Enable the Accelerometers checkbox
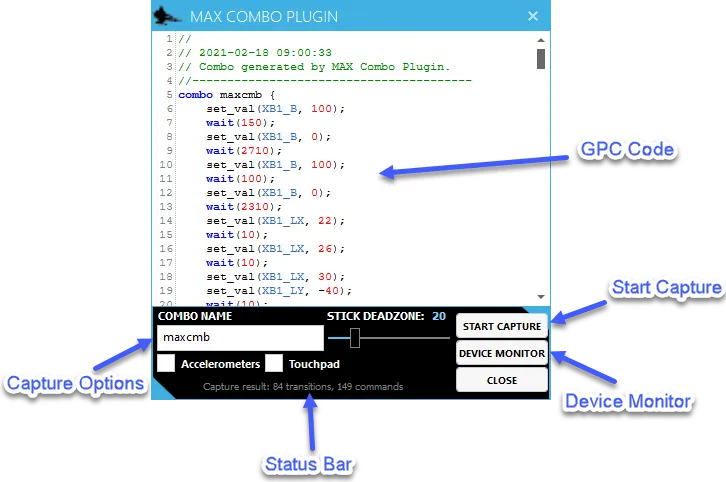 click(167, 364)
